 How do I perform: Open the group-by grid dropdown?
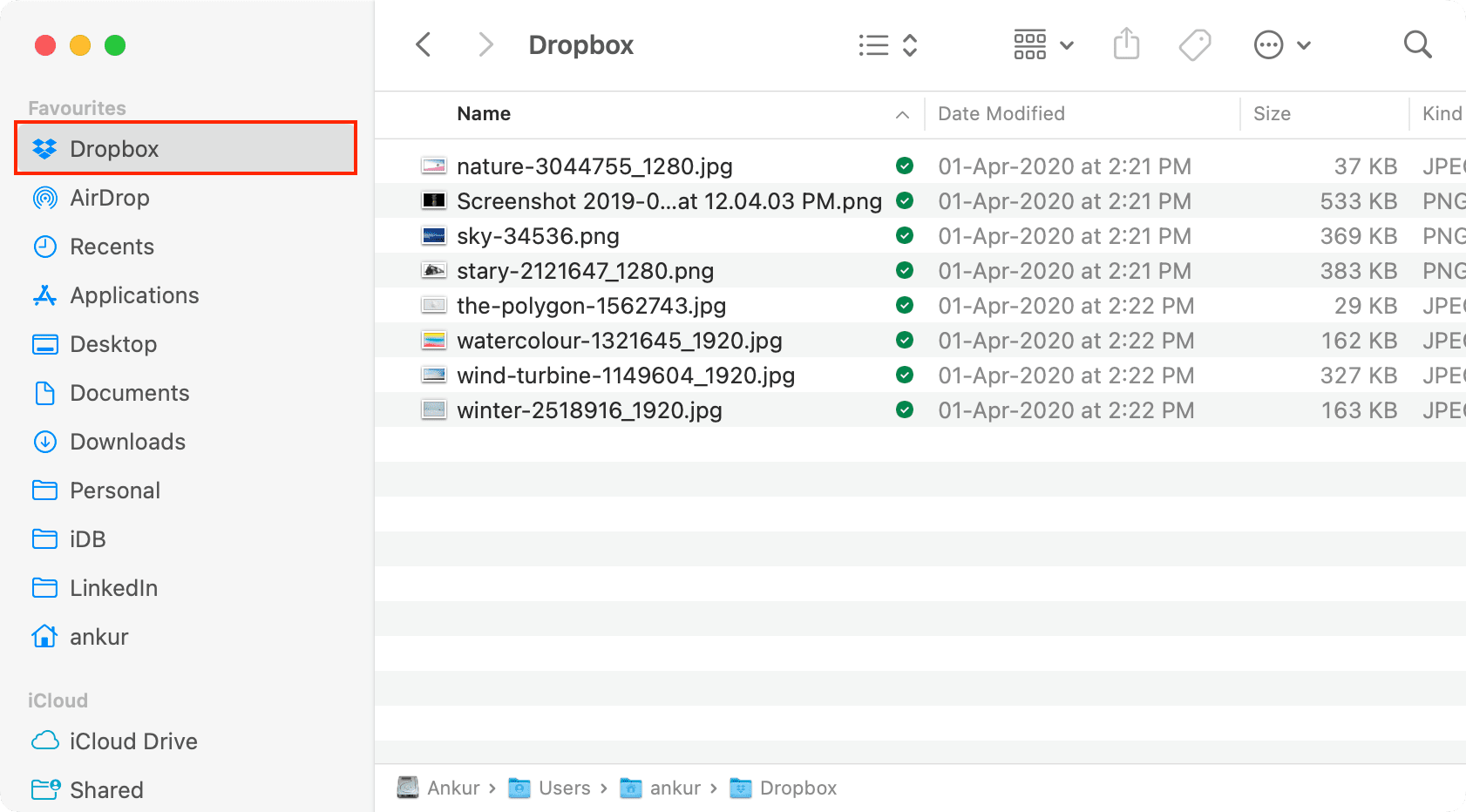tap(1043, 44)
